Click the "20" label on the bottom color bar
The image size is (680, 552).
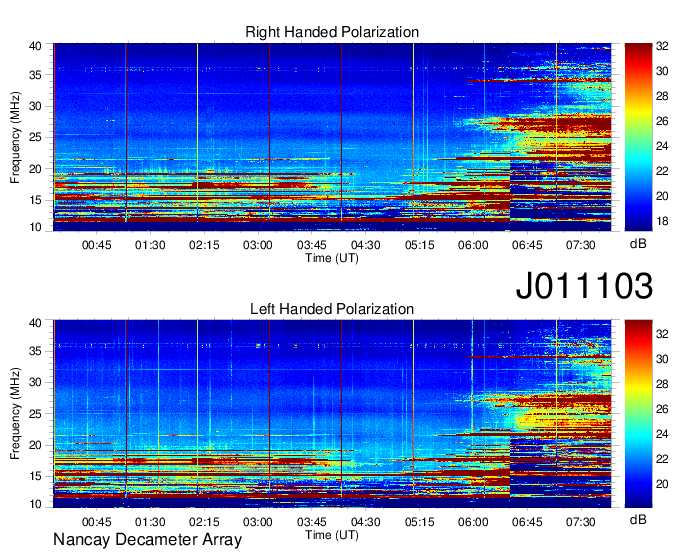click(x=662, y=484)
